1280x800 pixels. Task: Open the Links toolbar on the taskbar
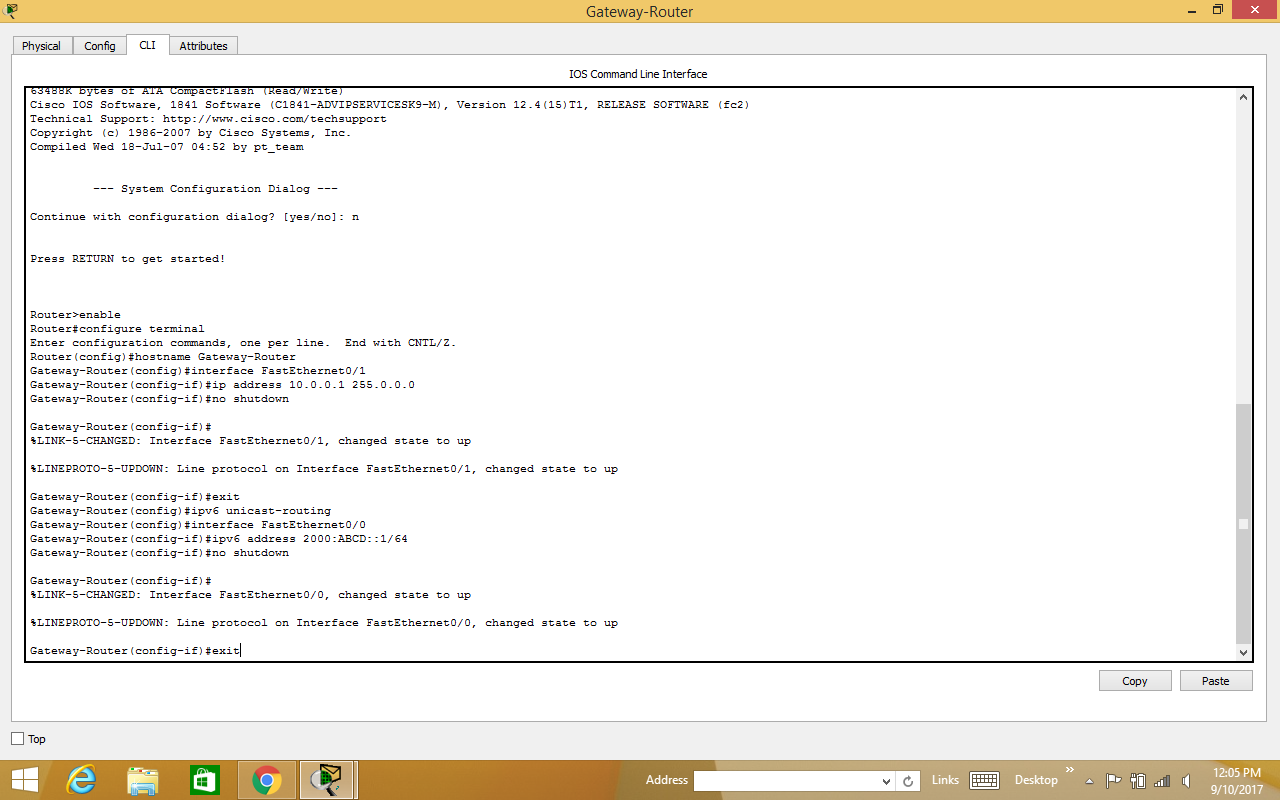pyautogui.click(x=945, y=780)
